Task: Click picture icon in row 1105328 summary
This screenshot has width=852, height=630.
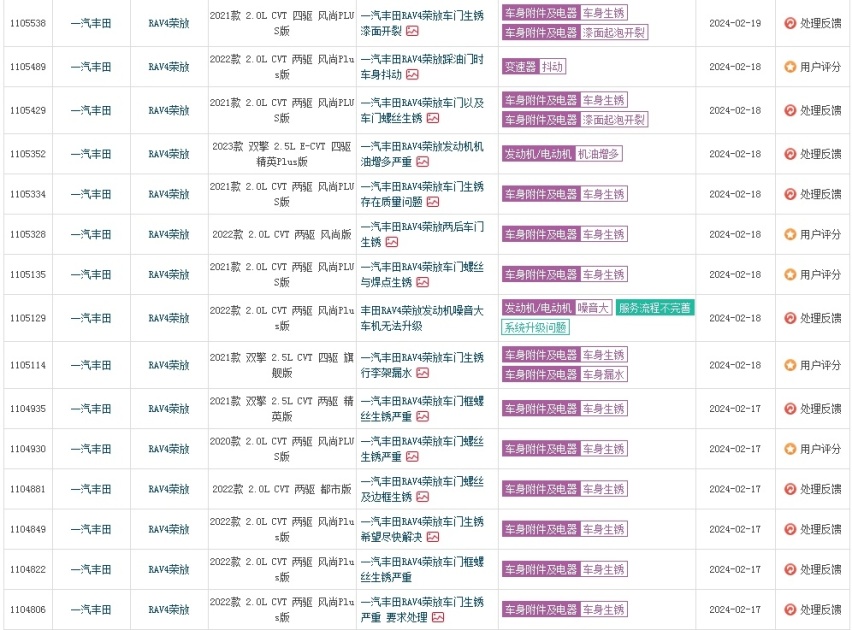Action: (x=392, y=242)
